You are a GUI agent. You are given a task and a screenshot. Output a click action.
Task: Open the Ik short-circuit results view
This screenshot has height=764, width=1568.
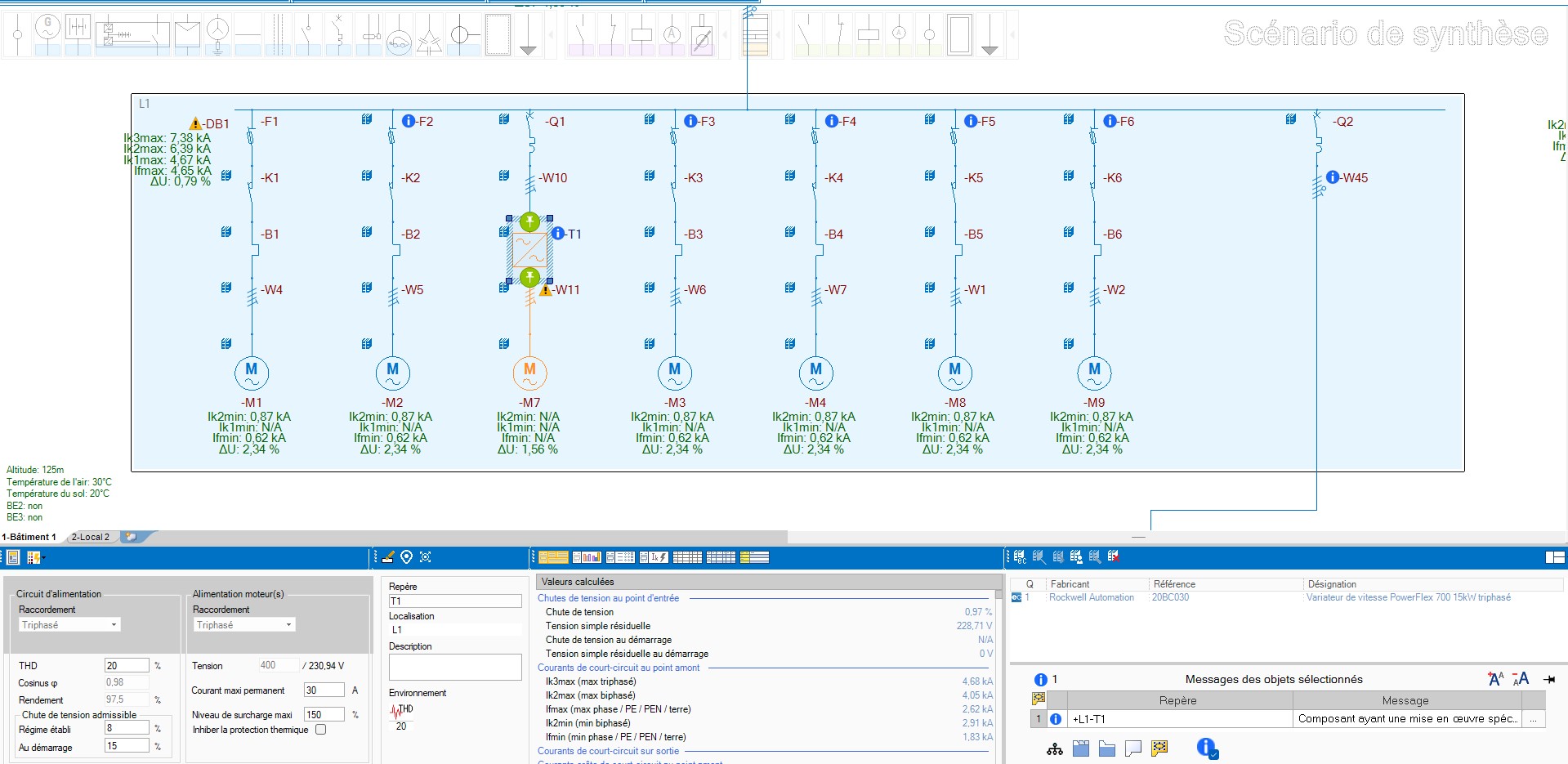(654, 557)
